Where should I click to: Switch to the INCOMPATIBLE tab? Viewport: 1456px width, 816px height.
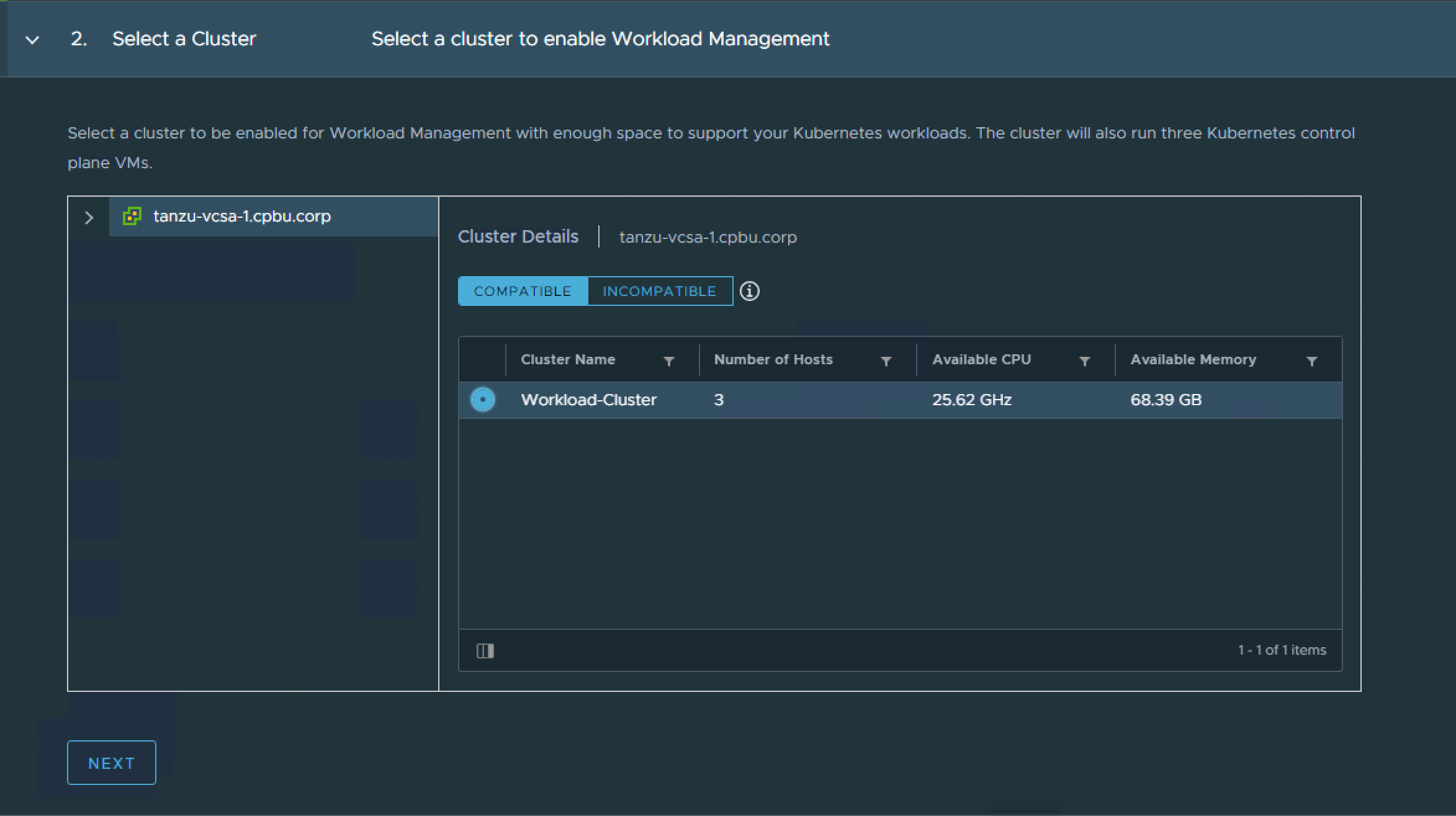(659, 291)
